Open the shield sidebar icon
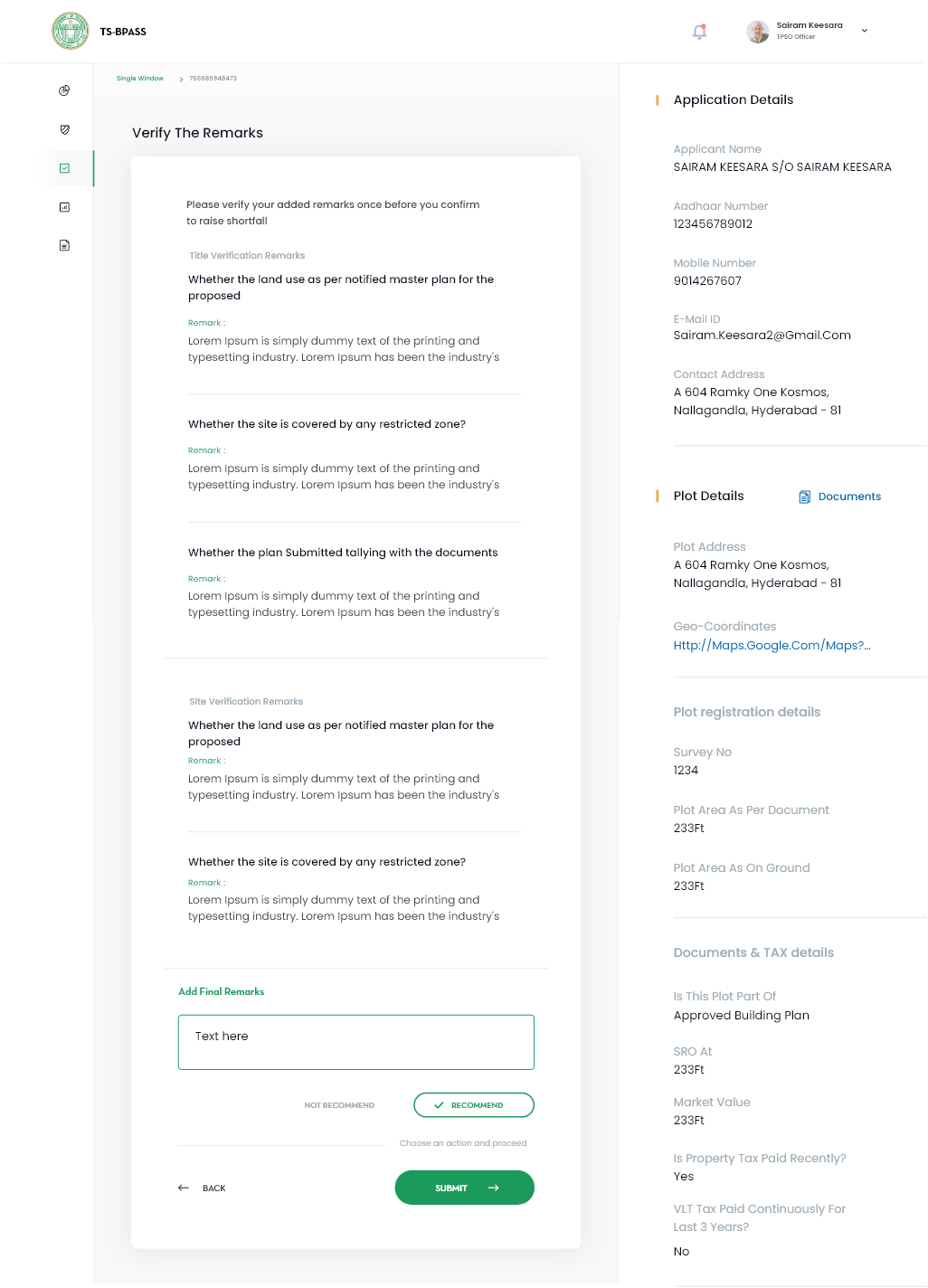The height and width of the screenshot is (1288, 928). pos(64,129)
